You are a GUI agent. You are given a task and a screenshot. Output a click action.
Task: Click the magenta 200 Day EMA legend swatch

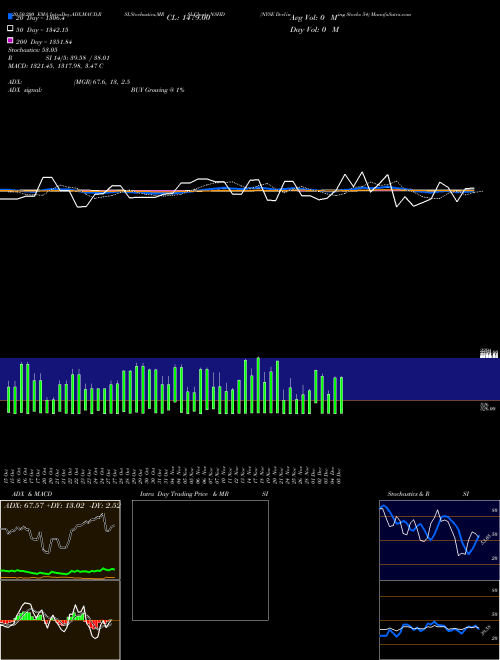[x=10, y=40]
